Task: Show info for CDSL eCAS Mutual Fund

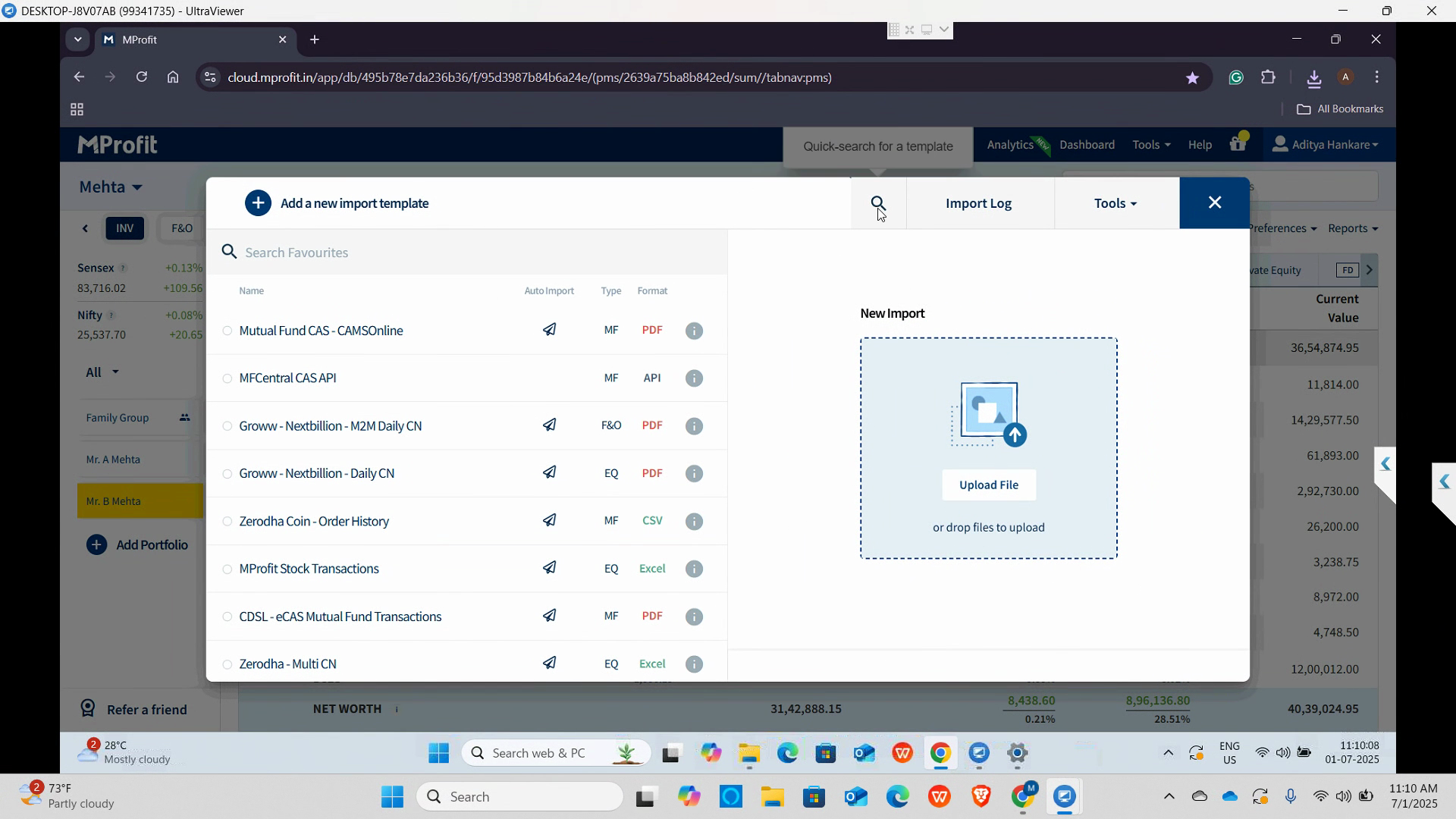Action: [694, 617]
